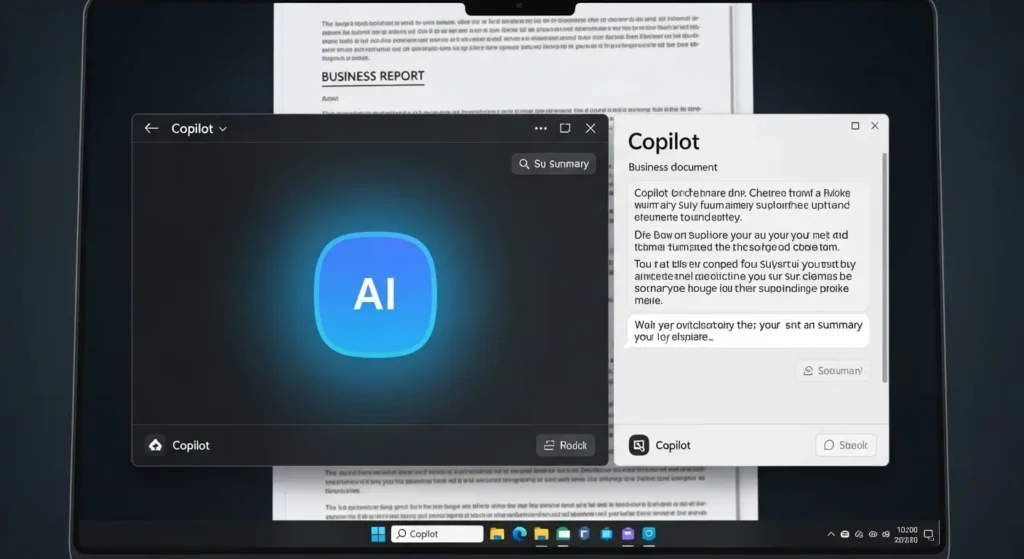
Task: Close the dark Copilot window
Action: (590, 129)
